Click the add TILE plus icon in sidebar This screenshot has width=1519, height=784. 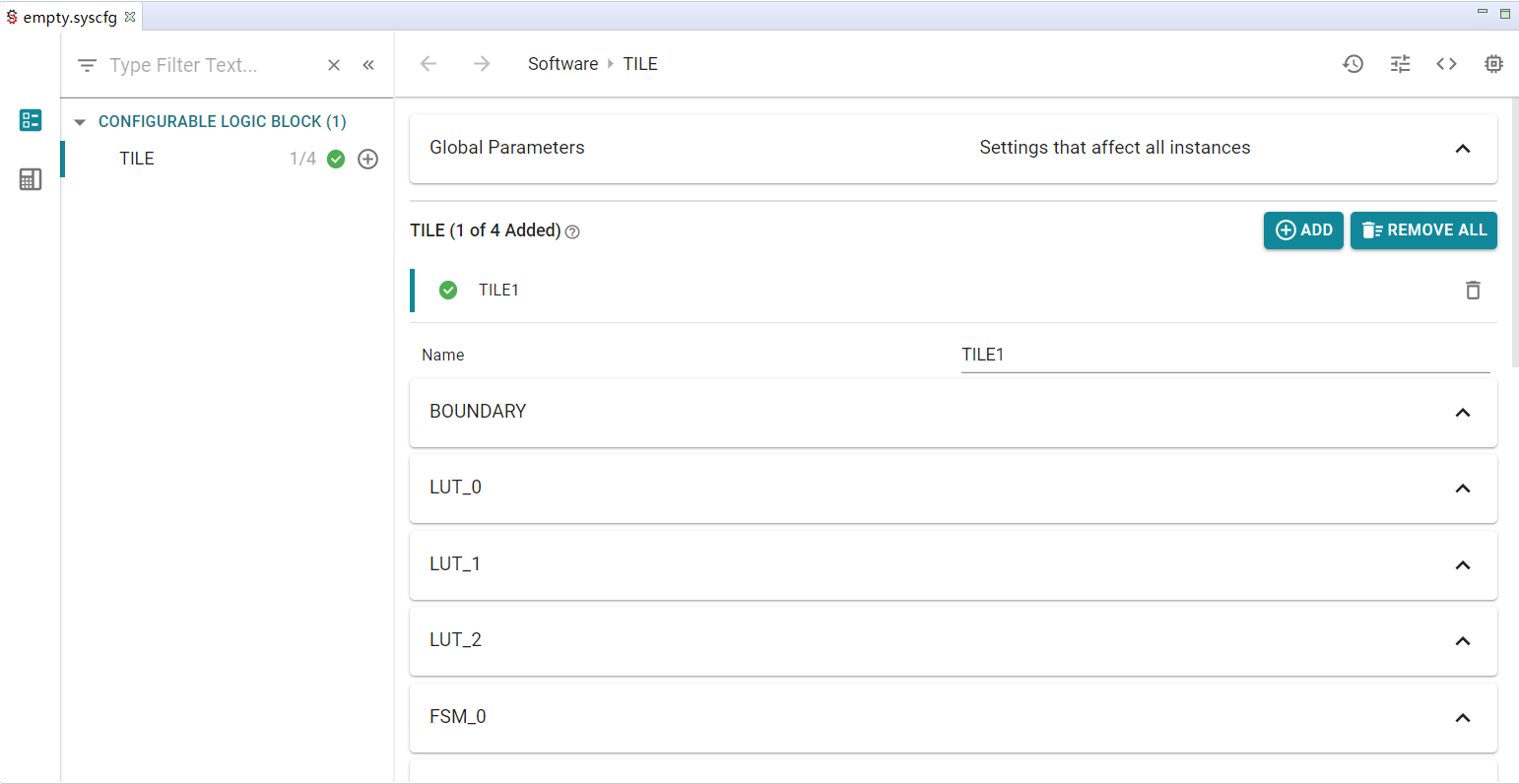[x=367, y=159]
